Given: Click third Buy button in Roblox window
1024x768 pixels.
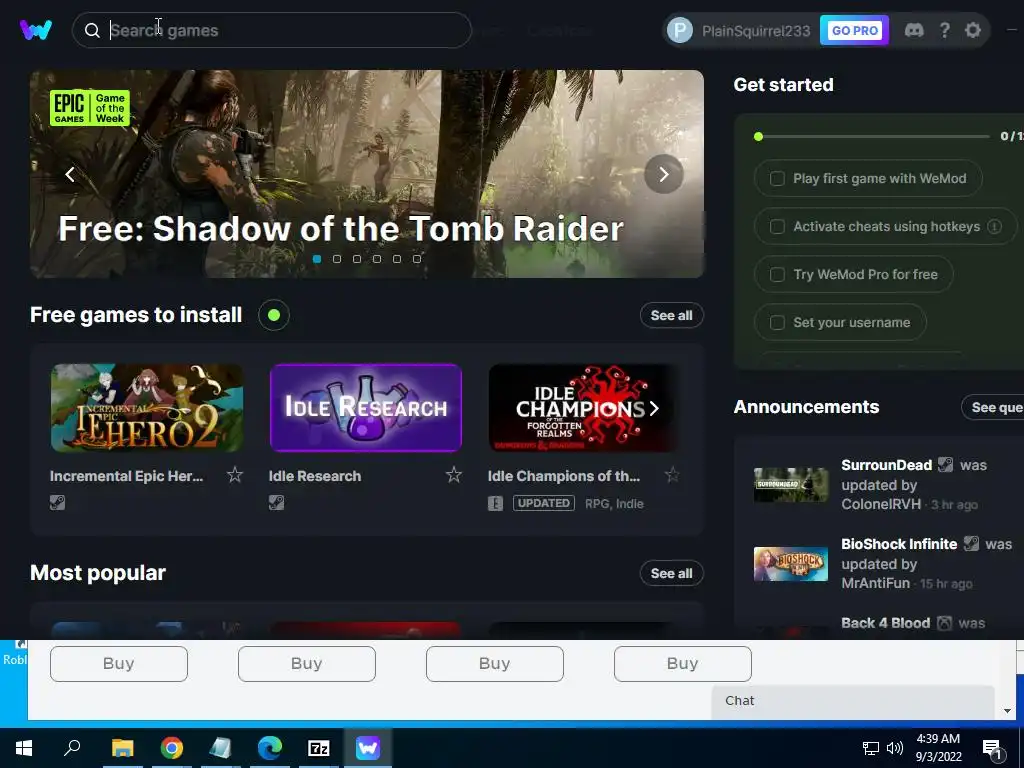Looking at the screenshot, I should coord(494,664).
